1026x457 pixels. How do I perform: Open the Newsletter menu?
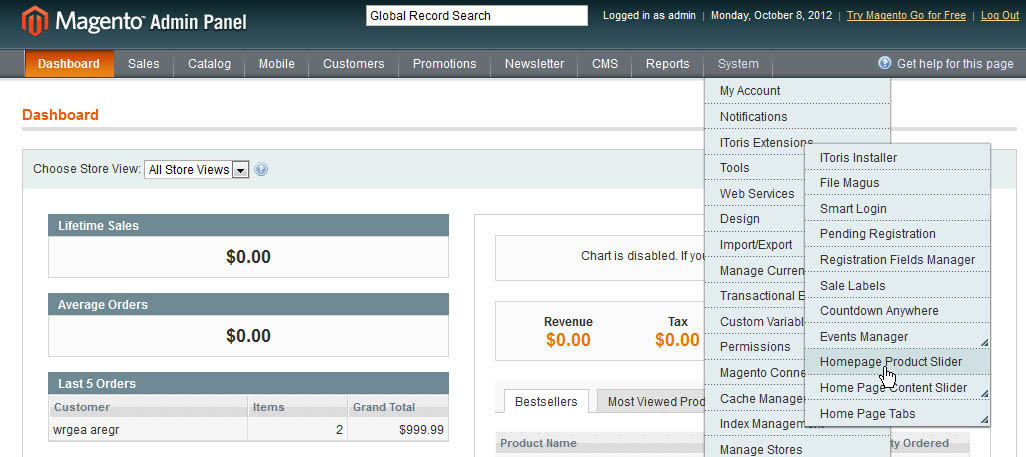pos(534,64)
